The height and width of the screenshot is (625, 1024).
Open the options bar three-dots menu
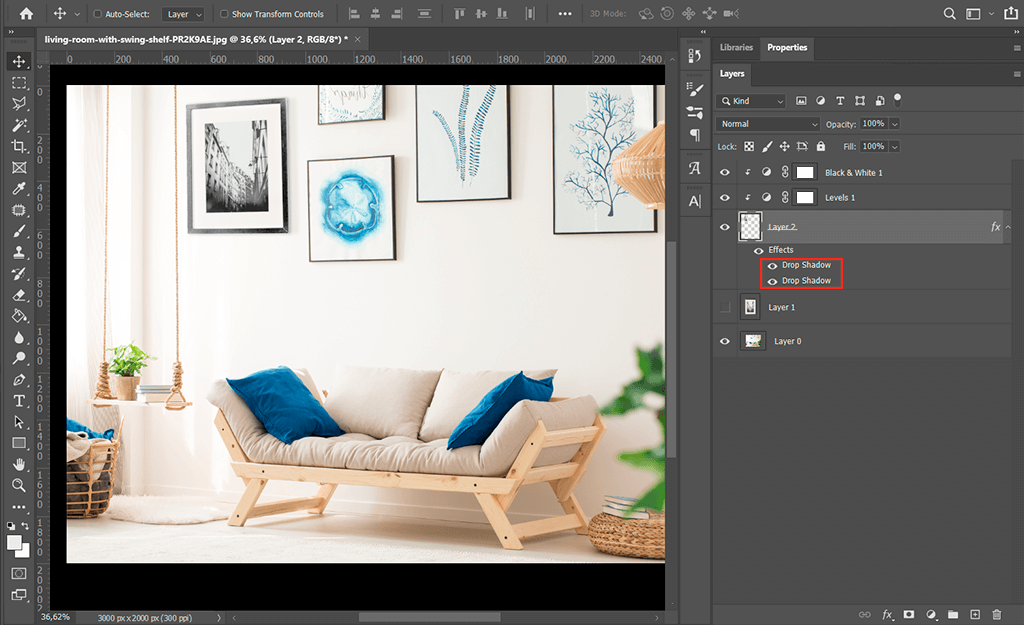coord(565,14)
